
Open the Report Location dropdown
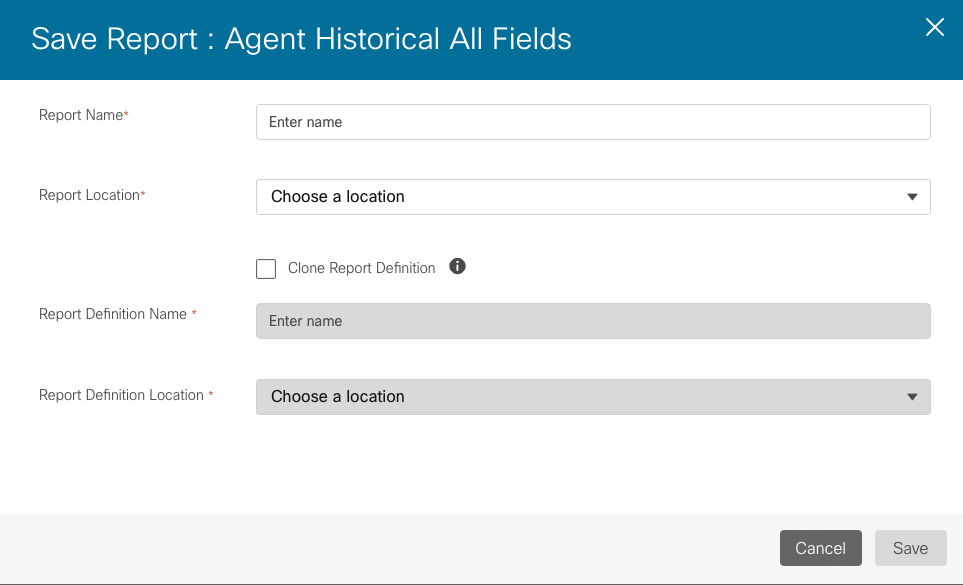click(593, 197)
